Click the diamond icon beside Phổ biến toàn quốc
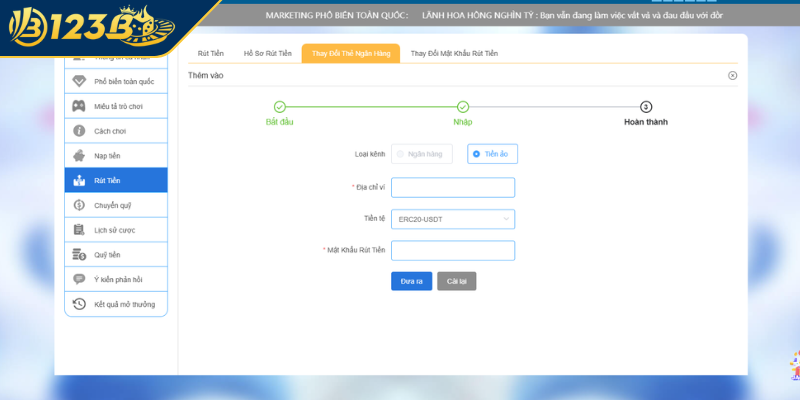Viewport: 800px width, 400px height. pyautogui.click(x=79, y=81)
